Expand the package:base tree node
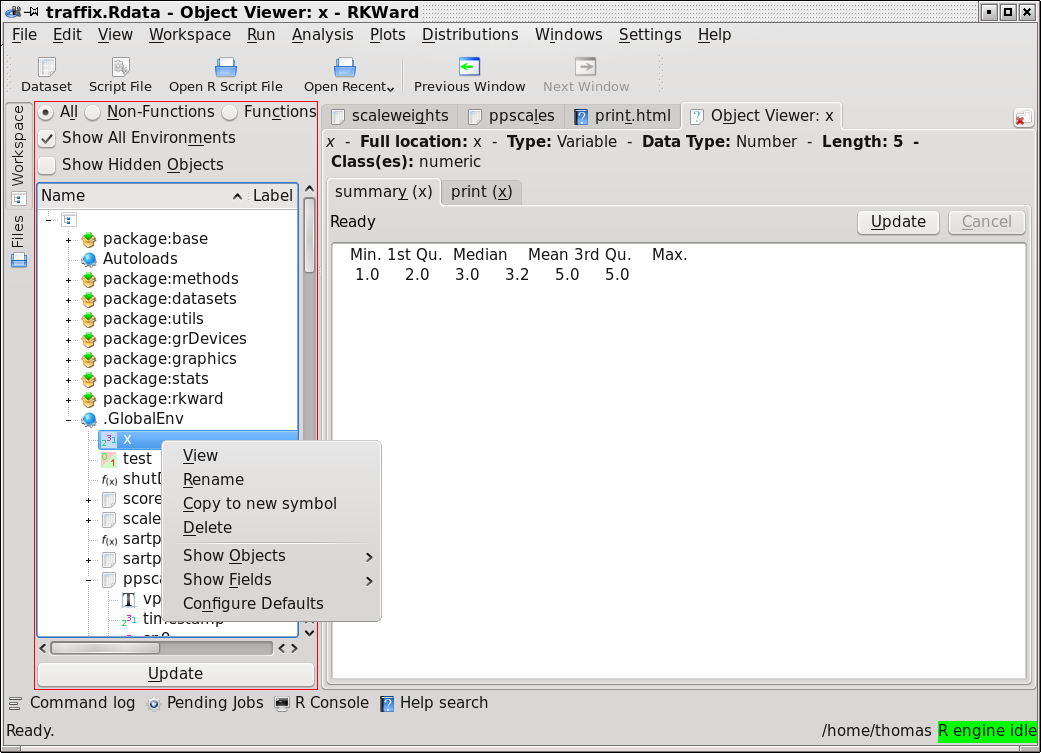This screenshot has width=1041, height=753. click(69, 239)
